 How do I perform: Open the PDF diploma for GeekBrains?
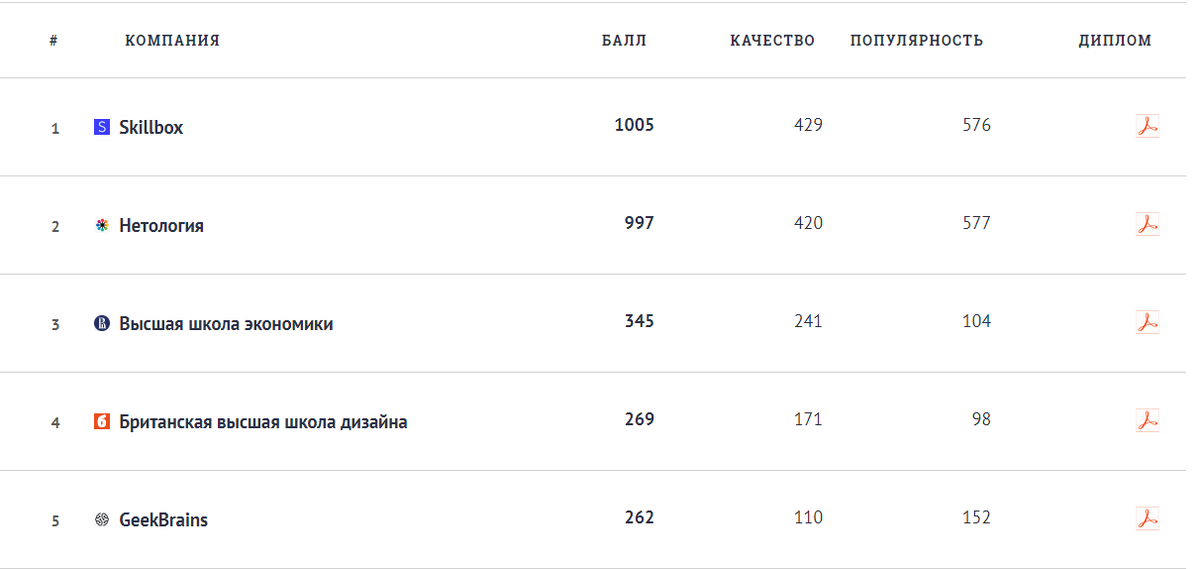pyautogui.click(x=1147, y=518)
